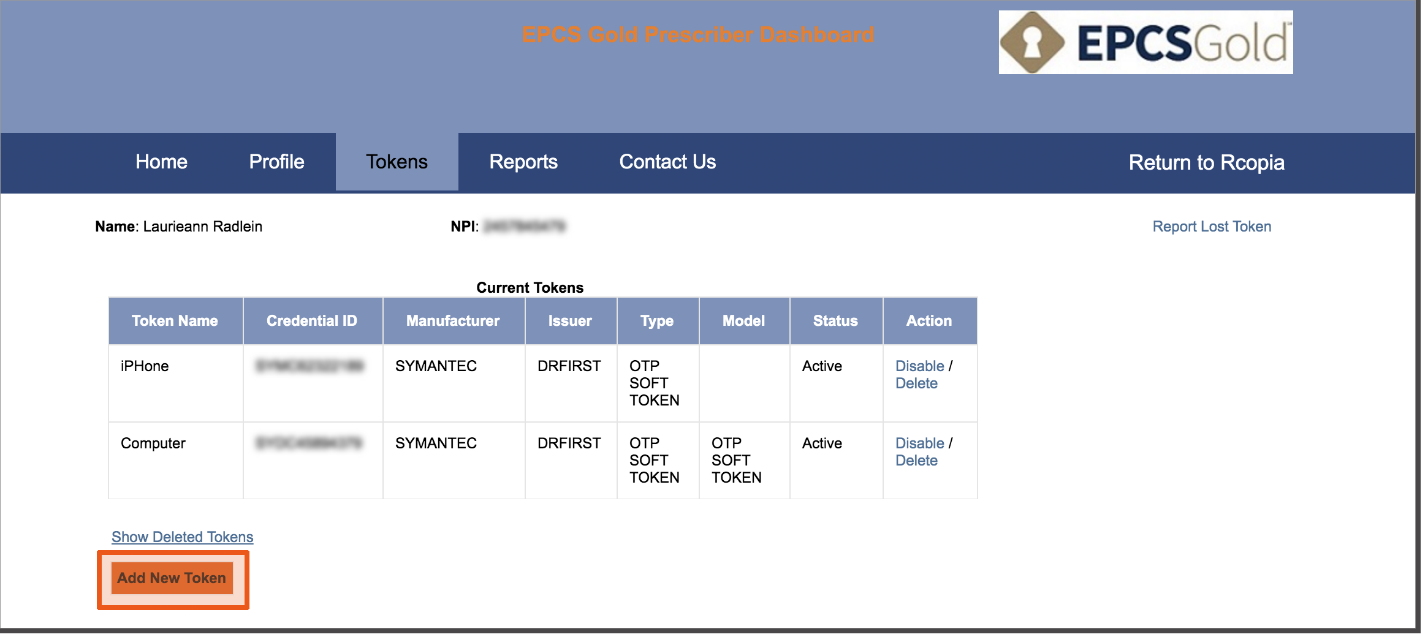Click Return to Rcopia
The height and width of the screenshot is (637, 1428).
(x=1206, y=163)
